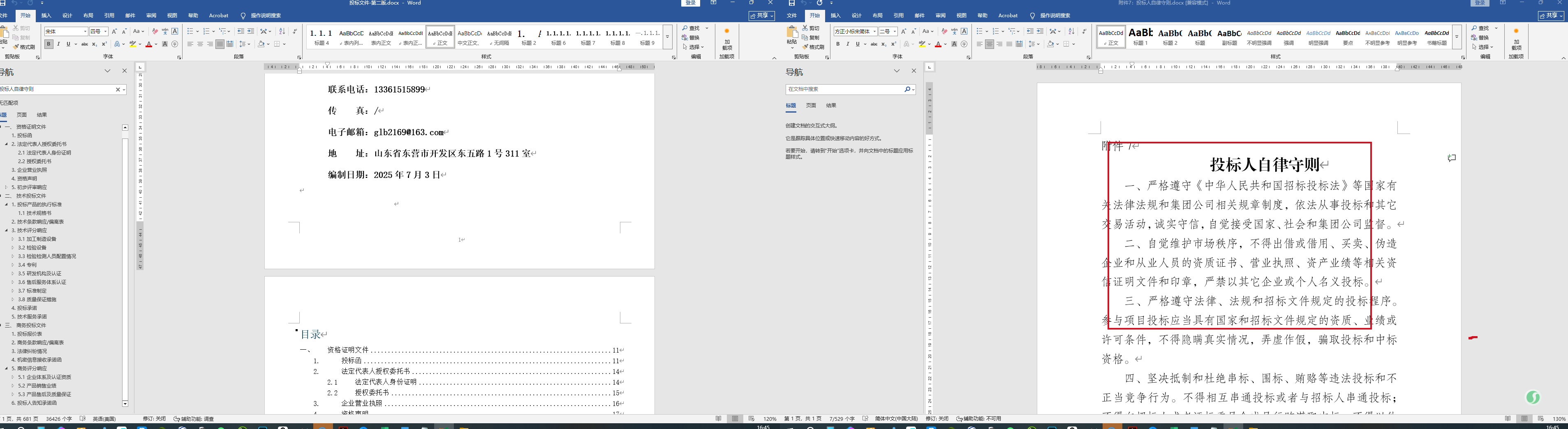This screenshot has width=1568, height=429.
Task: Click Share button in left Word window
Action: point(761,16)
